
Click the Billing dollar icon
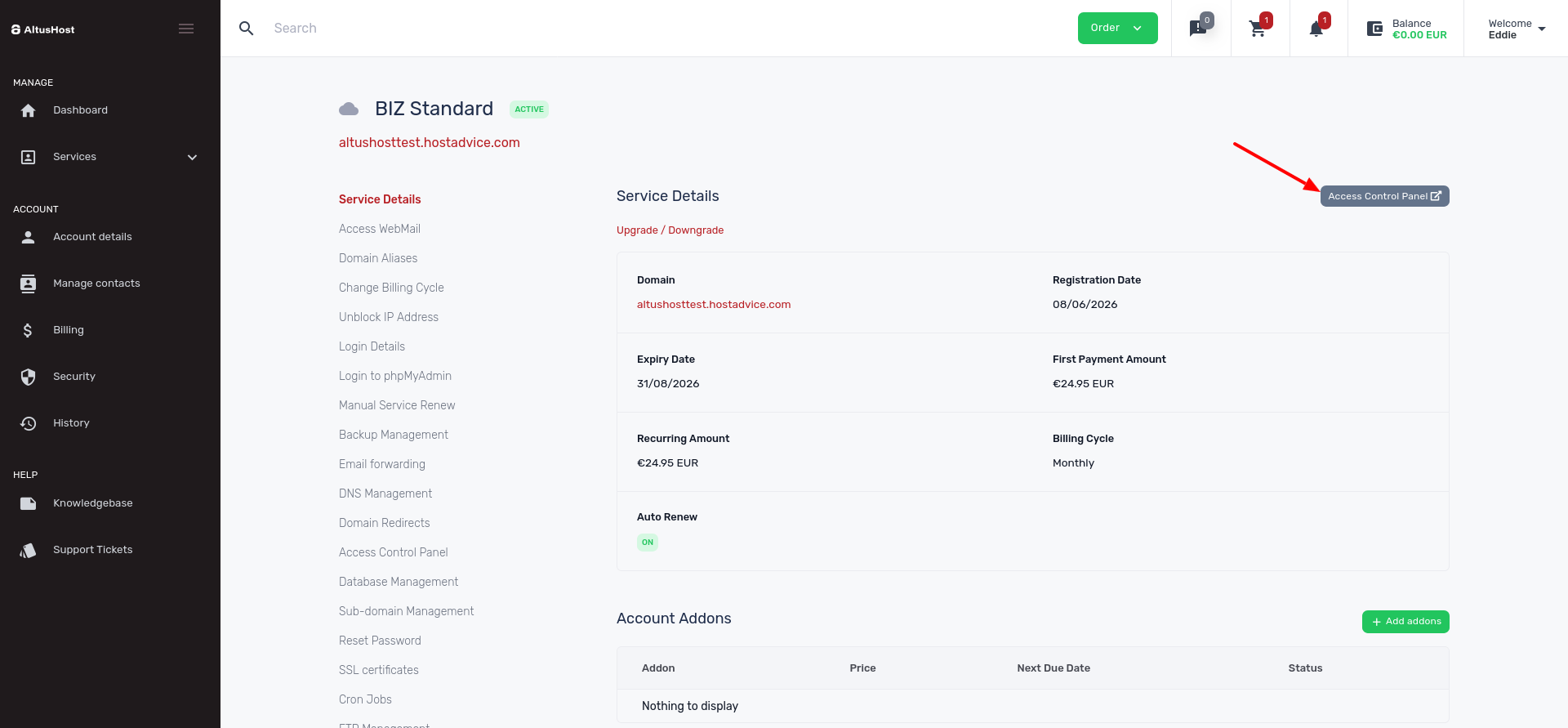(x=28, y=330)
